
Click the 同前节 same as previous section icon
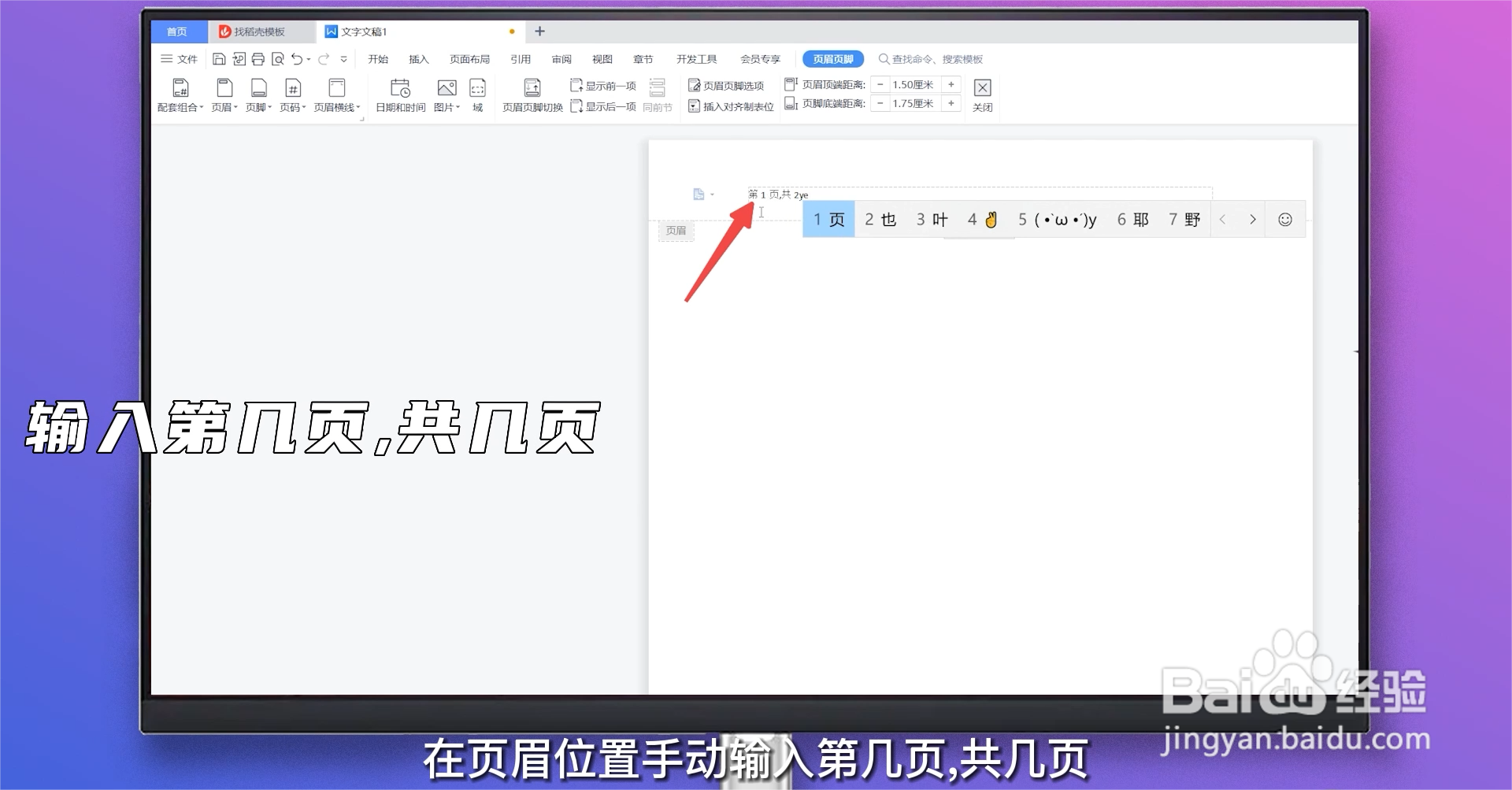pyautogui.click(x=658, y=95)
